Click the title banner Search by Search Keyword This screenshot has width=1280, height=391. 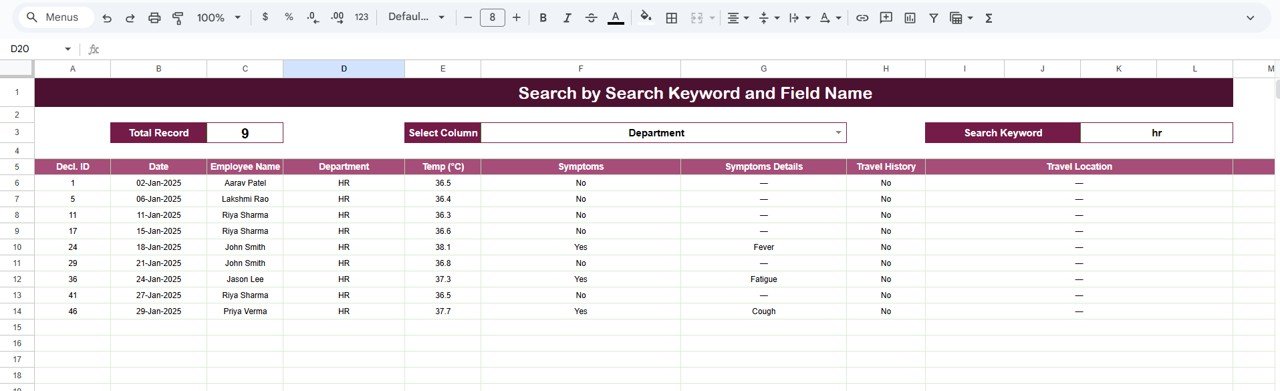pos(634,93)
